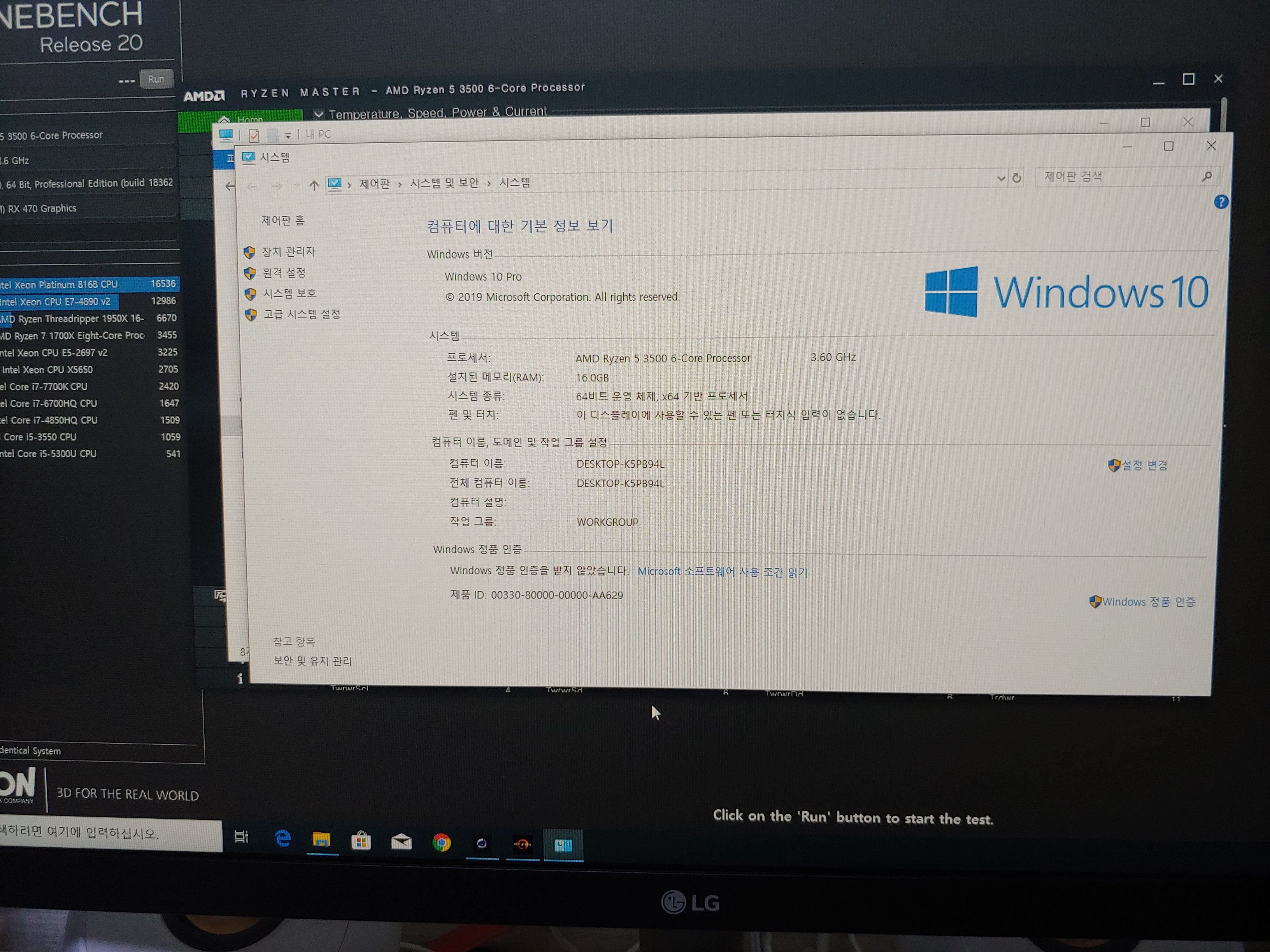The width and height of the screenshot is (1270, 952).
Task: Select 제어판 breadcrumb in address bar
Action: coord(374,184)
